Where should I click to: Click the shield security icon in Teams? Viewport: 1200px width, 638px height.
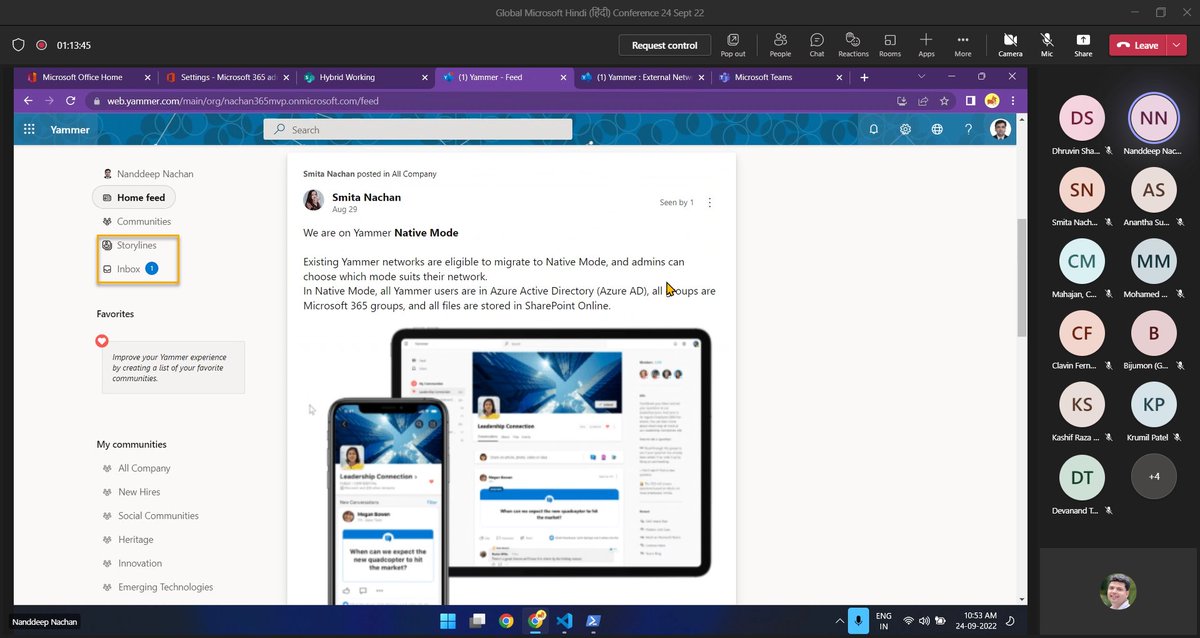pyautogui.click(x=18, y=45)
